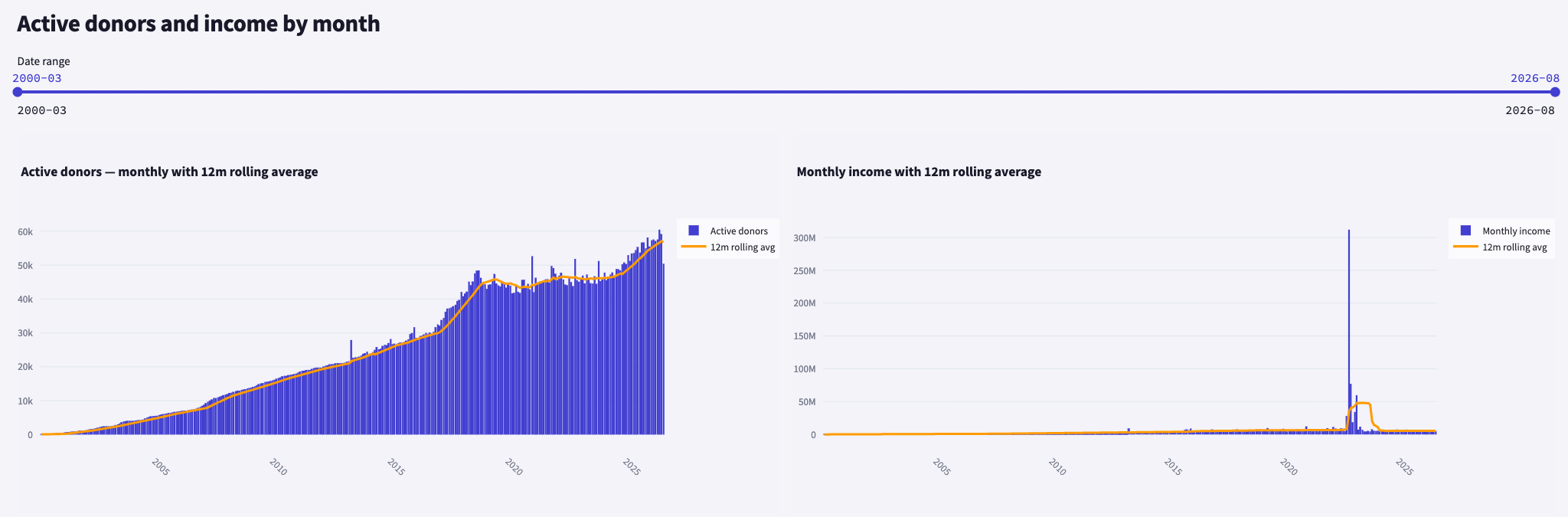Click the 'Active donors and income by month' heading
The image size is (1568, 517).
coord(198,24)
